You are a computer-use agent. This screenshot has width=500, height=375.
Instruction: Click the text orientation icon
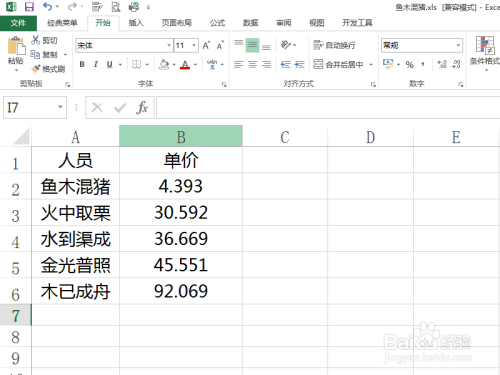click(x=285, y=45)
